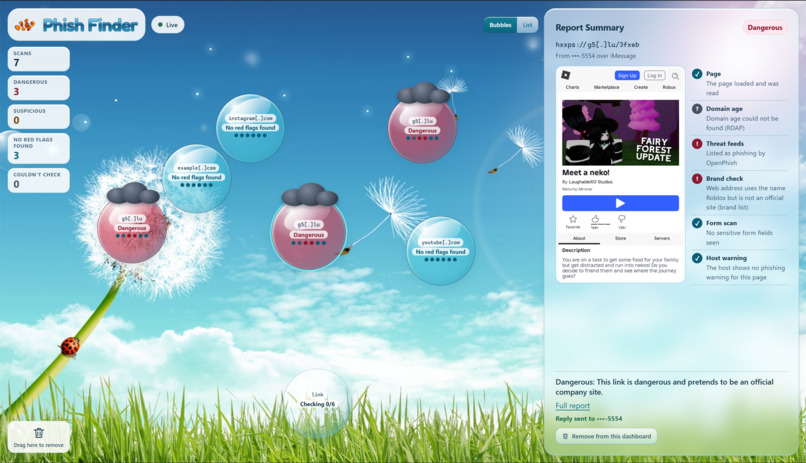Viewport: 806px width, 463px height.
Task: Click the Description heading in preview
Action: [576, 250]
